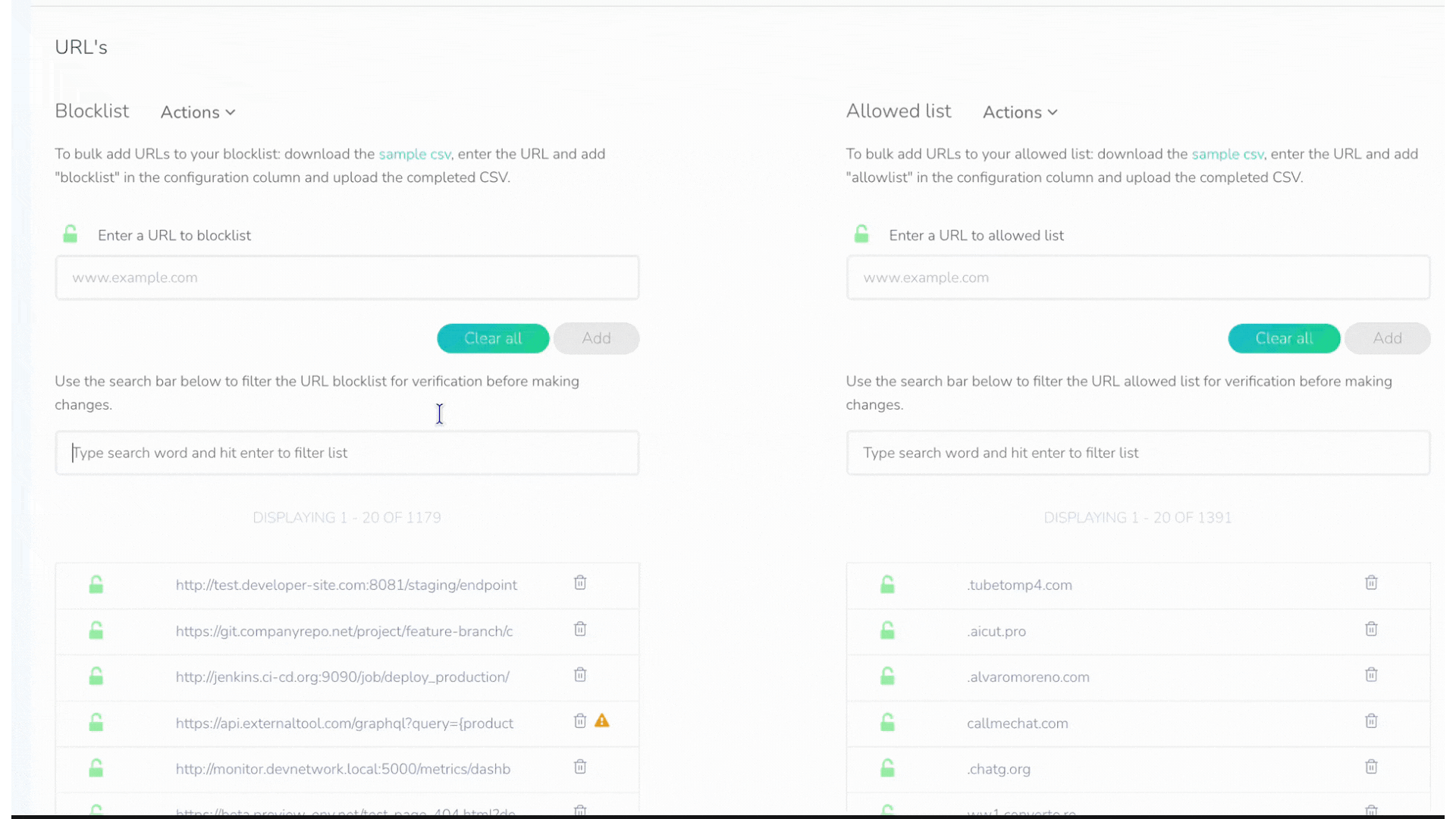Remove .tubetomp4.com from allowed list
This screenshot has height=819, width=1456.
tap(1371, 583)
